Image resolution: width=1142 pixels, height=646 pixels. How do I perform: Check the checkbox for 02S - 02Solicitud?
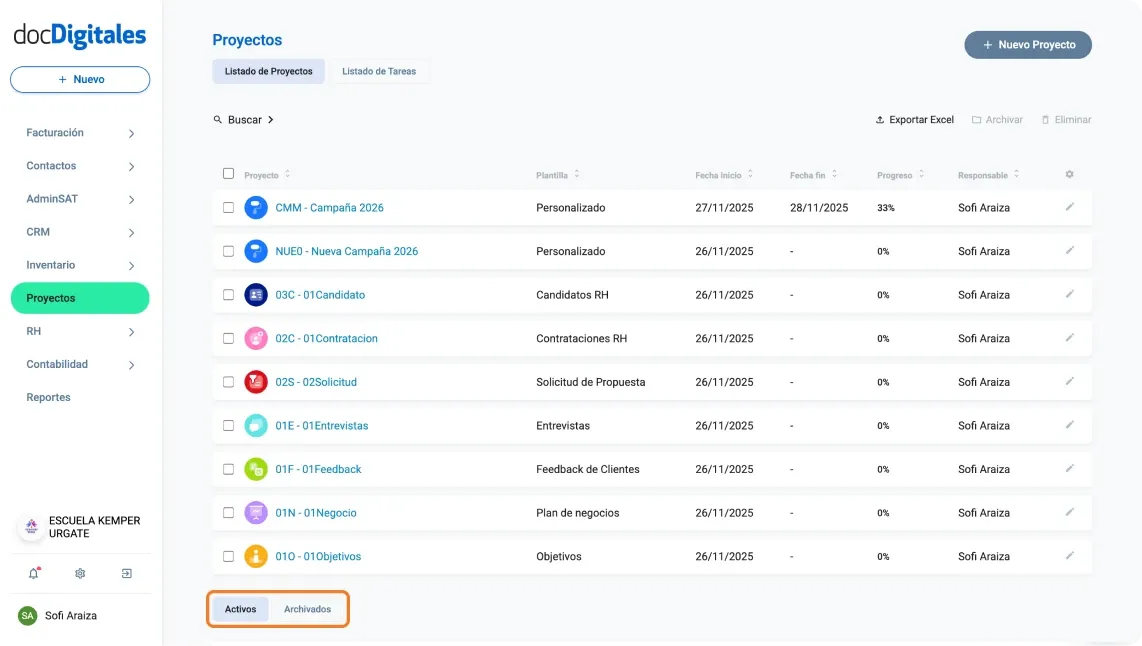pos(228,381)
